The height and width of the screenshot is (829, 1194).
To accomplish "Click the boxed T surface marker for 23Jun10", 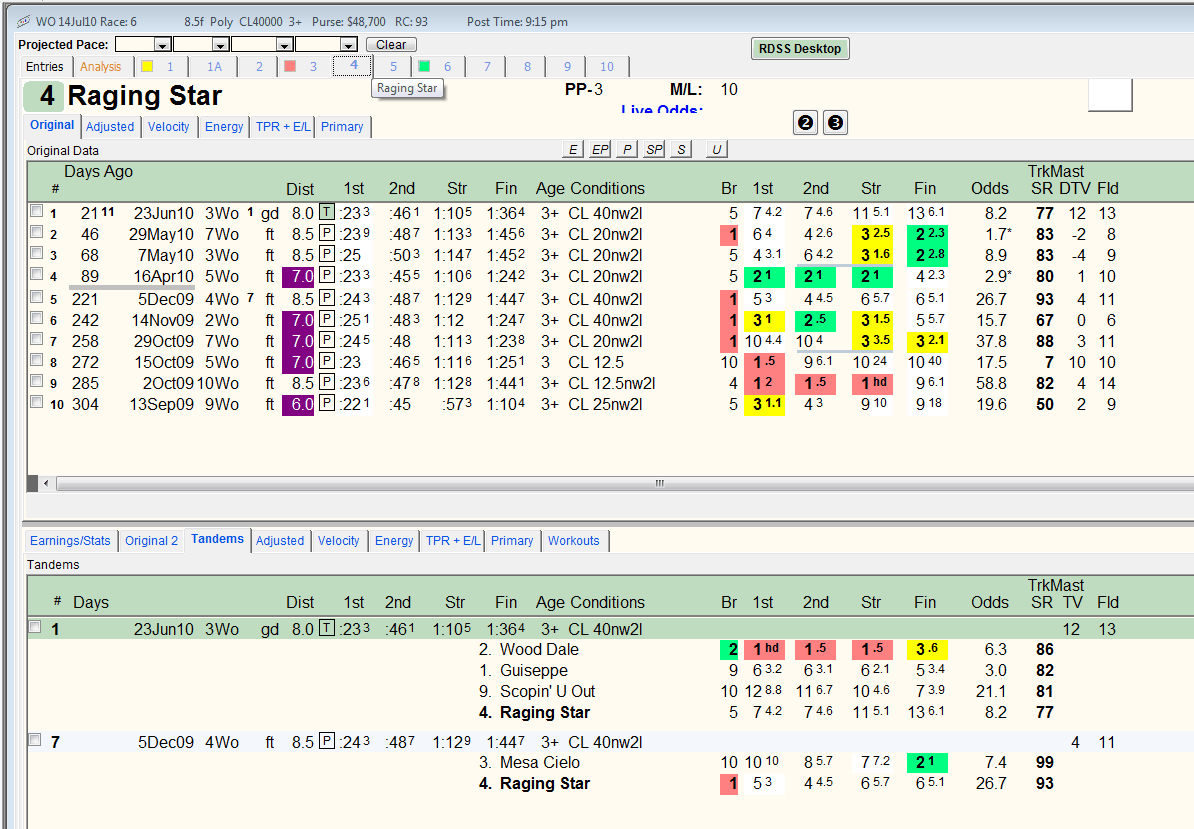I will (x=327, y=212).
